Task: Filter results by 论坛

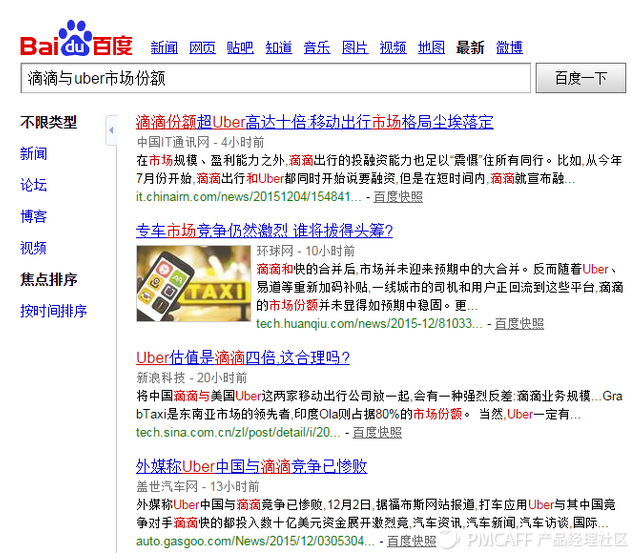Action: (33, 185)
